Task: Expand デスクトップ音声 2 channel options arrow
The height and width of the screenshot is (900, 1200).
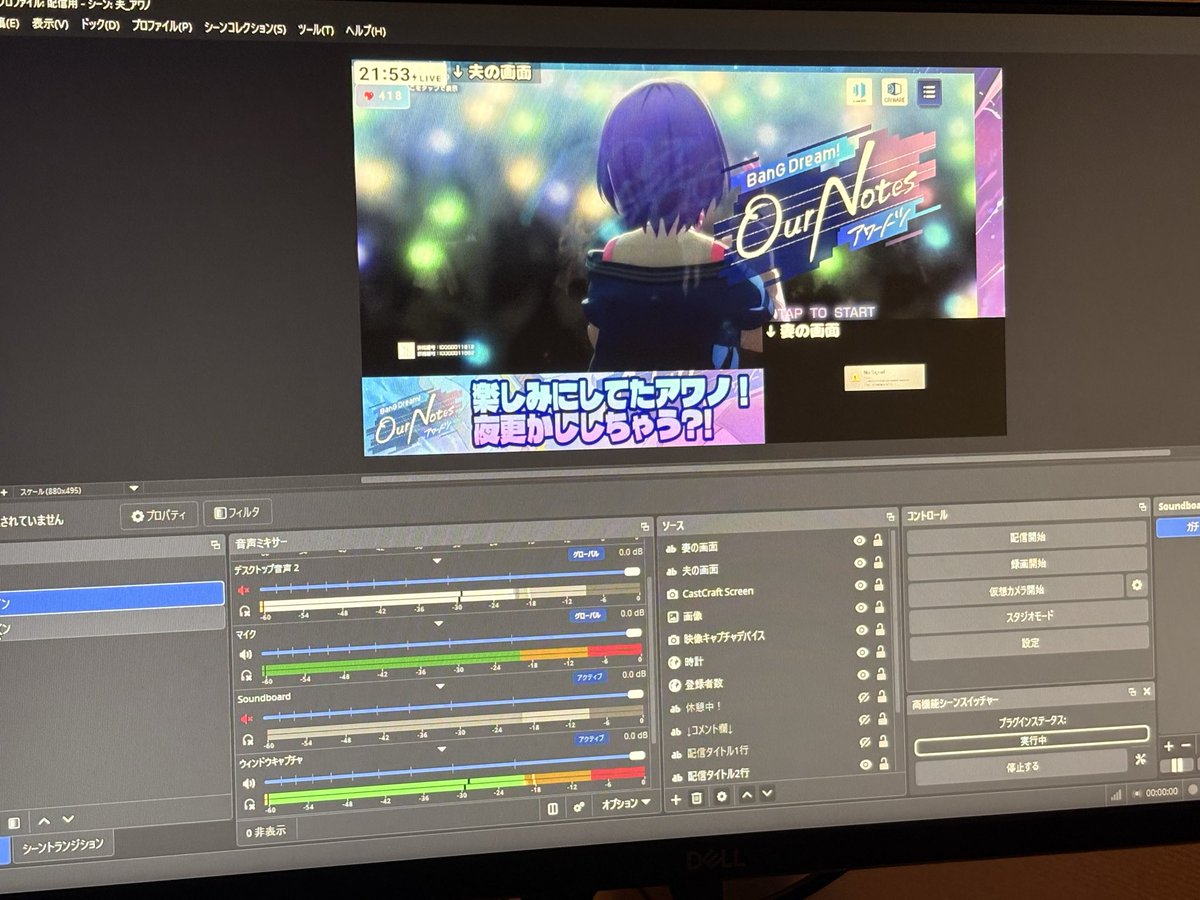Action: pyautogui.click(x=436, y=560)
